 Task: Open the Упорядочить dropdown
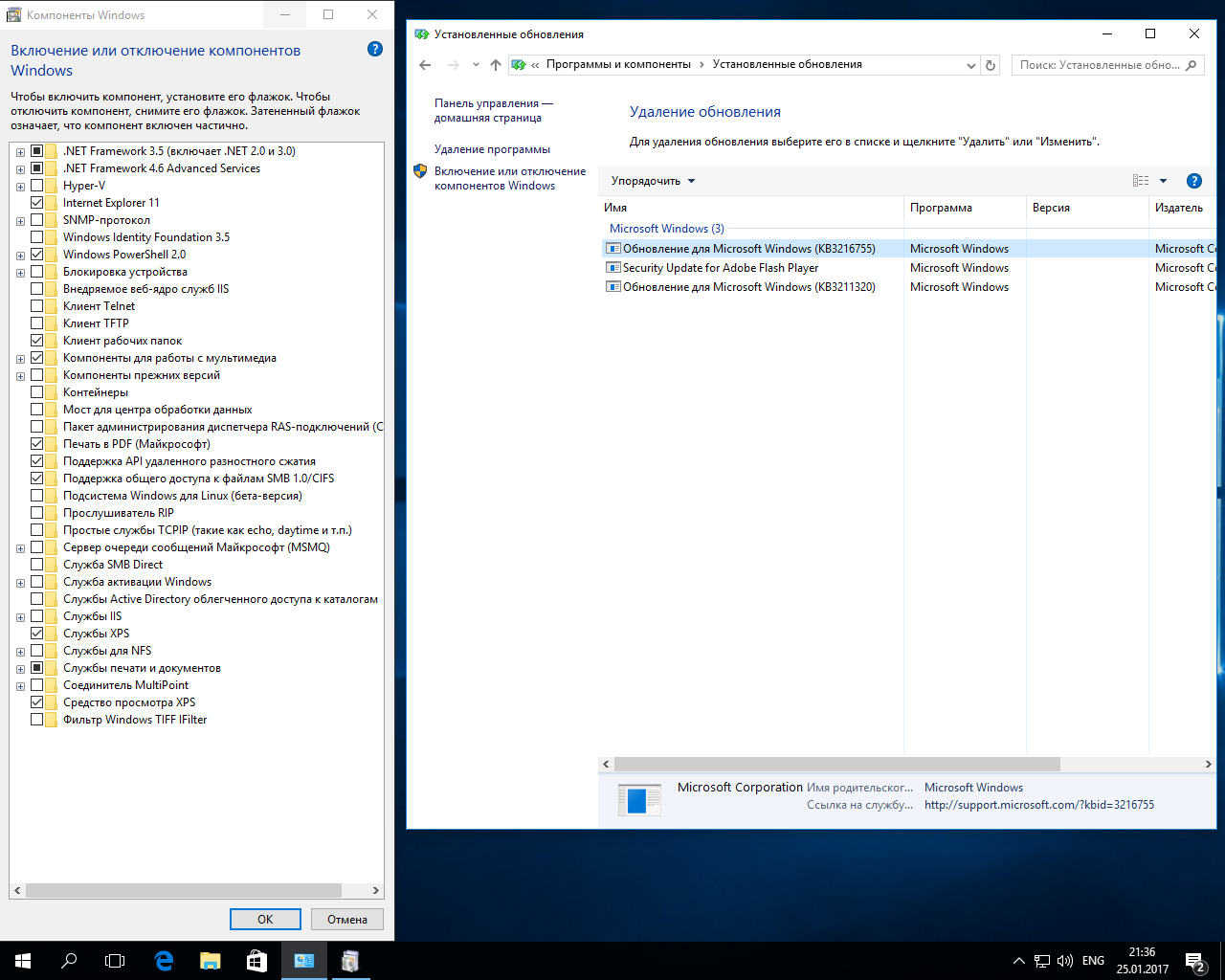(x=654, y=181)
